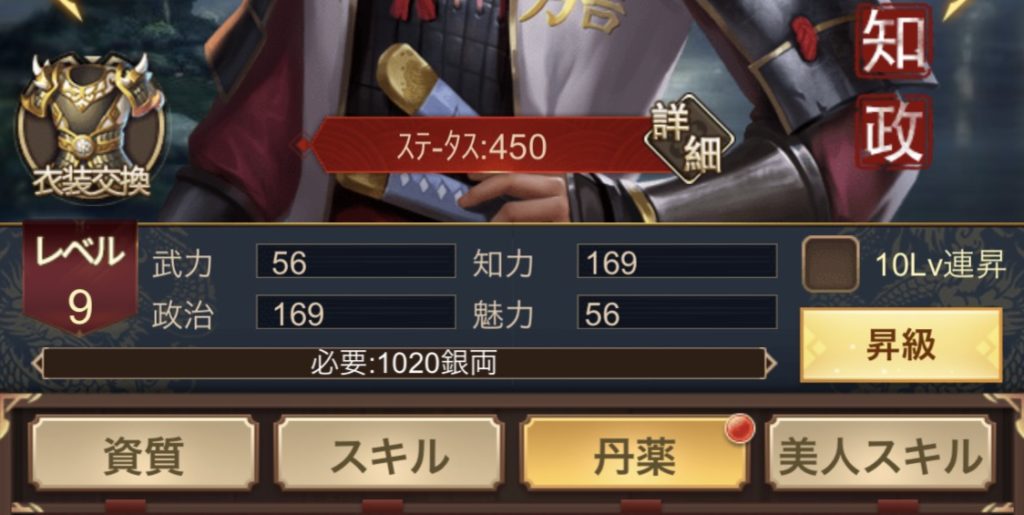The width and height of the screenshot is (1024, 515).
Task: Click the 魅力 value field showing 56
Action: [x=677, y=312]
